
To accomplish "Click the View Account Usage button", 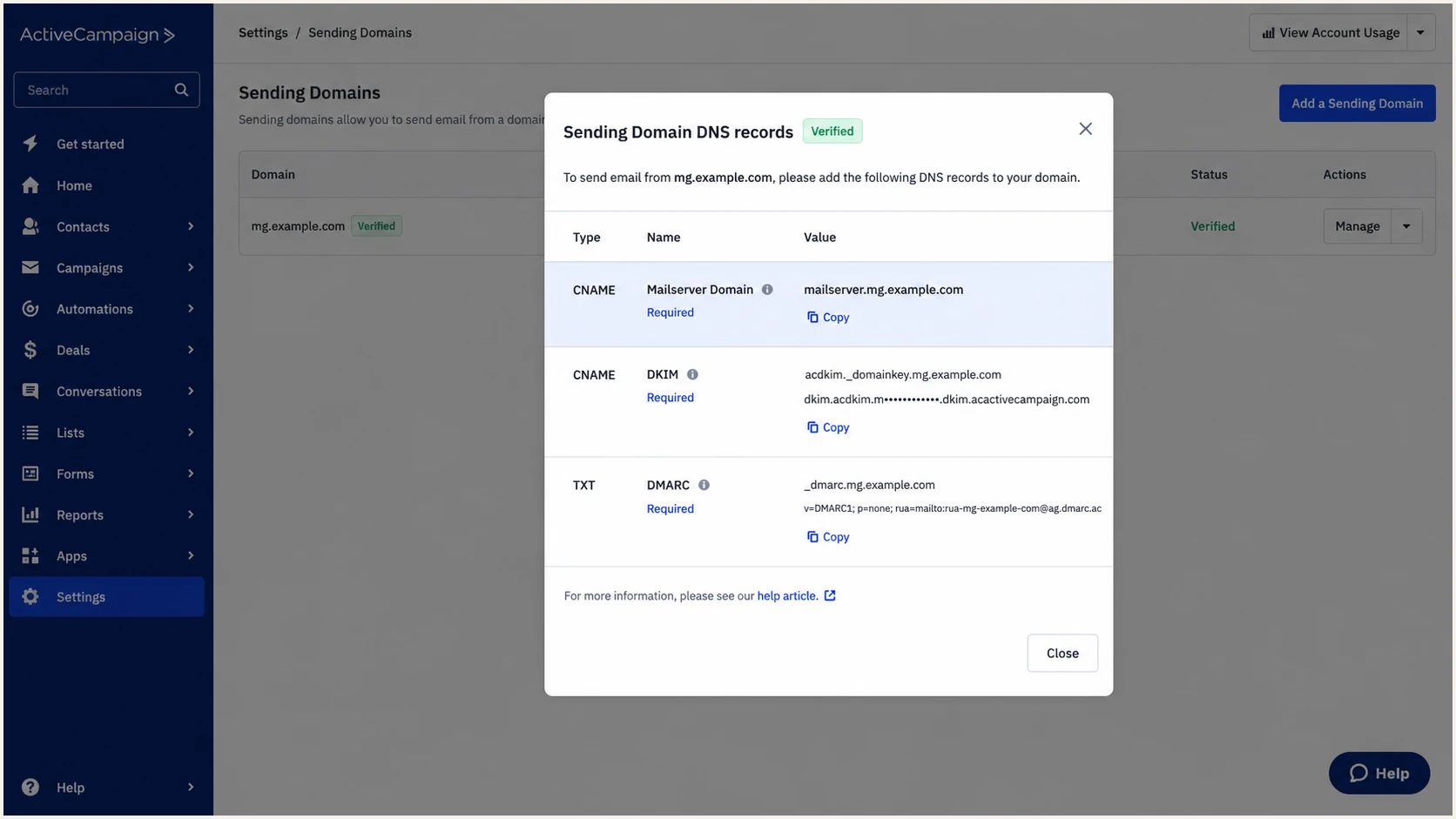I will (x=1329, y=33).
